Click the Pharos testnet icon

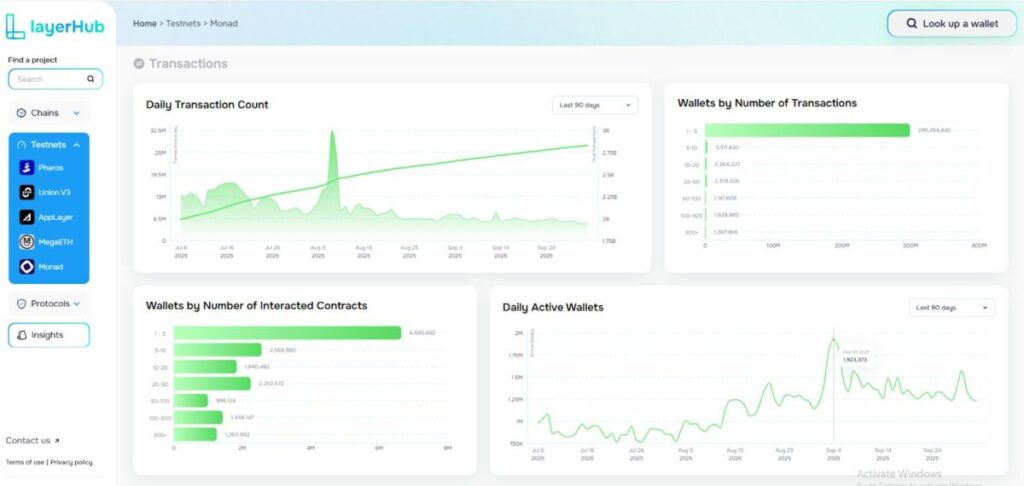[27, 168]
